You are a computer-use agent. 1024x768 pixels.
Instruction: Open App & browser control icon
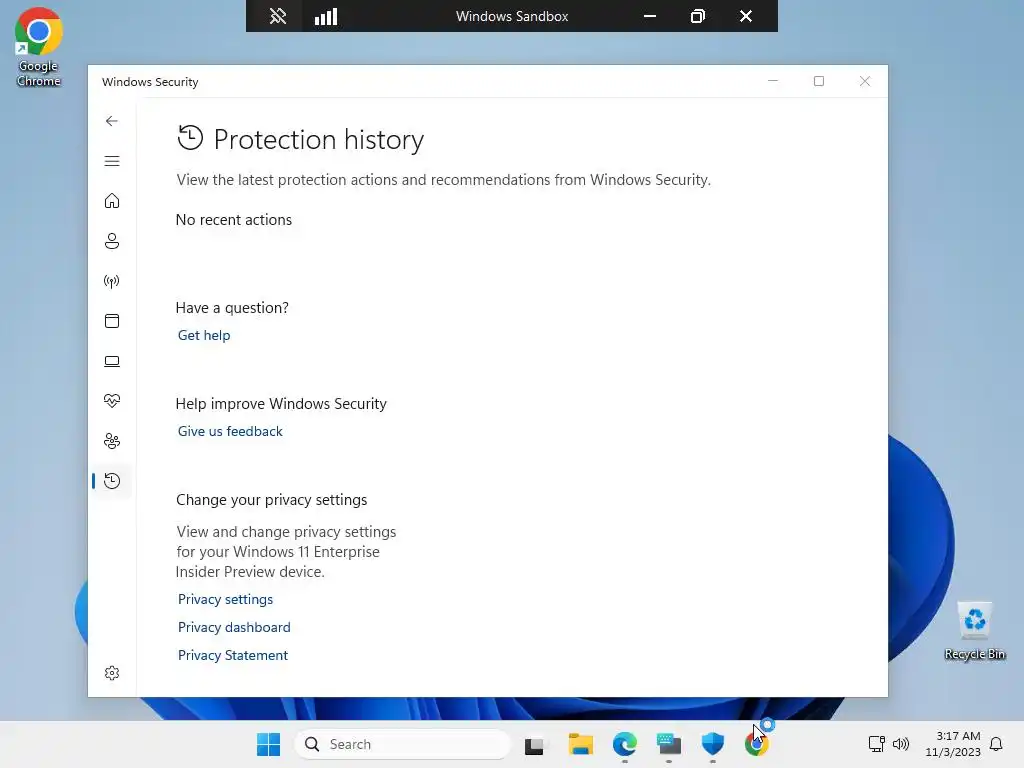(x=112, y=321)
